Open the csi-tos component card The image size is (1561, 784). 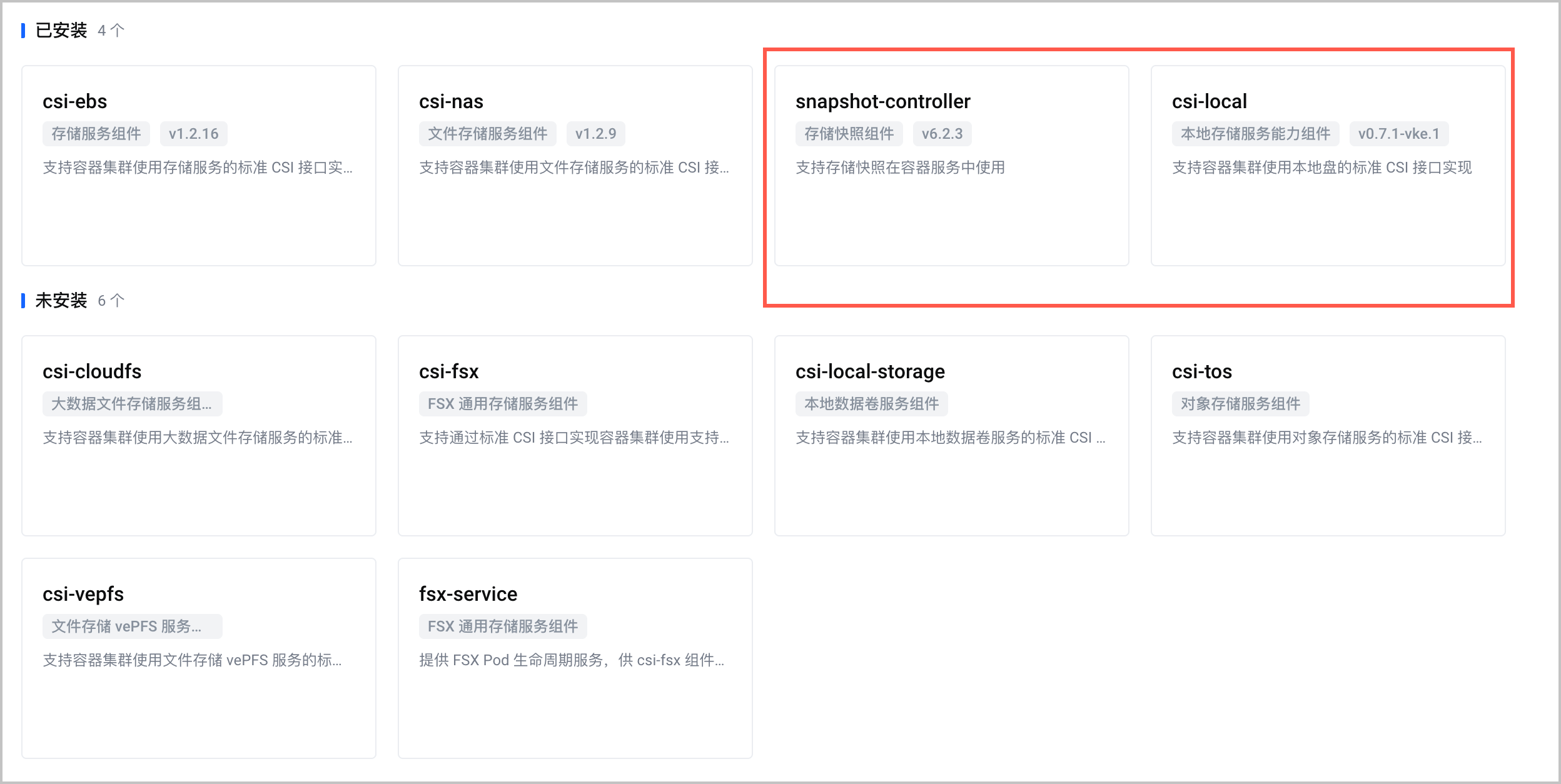(x=1328, y=436)
